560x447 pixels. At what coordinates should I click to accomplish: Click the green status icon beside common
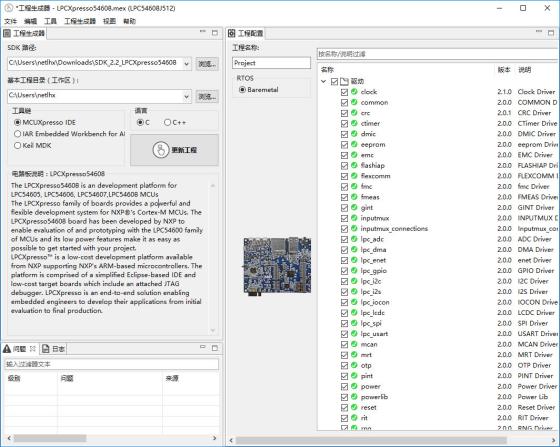(x=354, y=102)
